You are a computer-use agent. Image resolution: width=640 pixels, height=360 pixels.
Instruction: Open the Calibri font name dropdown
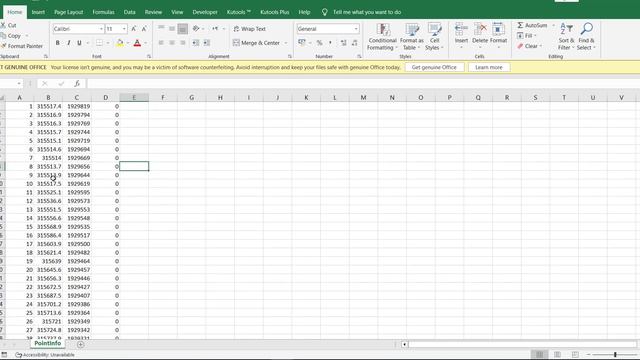pyautogui.click(x=101, y=29)
